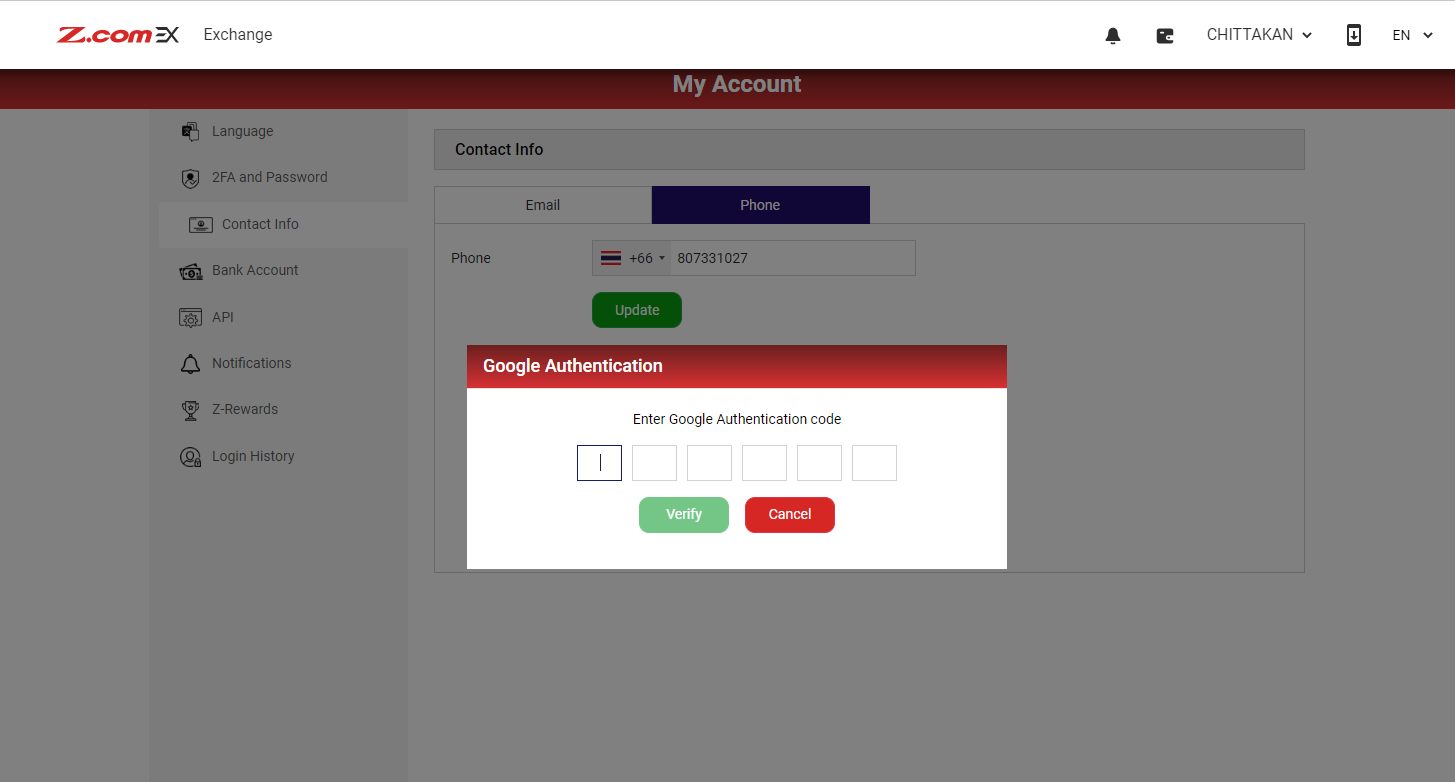The image size is (1455, 782).
Task: Select the API gear icon in sidebar
Action: (190, 317)
